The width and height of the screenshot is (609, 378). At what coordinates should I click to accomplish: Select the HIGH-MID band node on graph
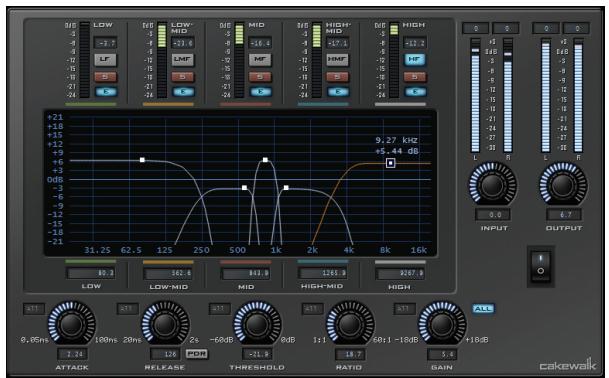pos(286,188)
